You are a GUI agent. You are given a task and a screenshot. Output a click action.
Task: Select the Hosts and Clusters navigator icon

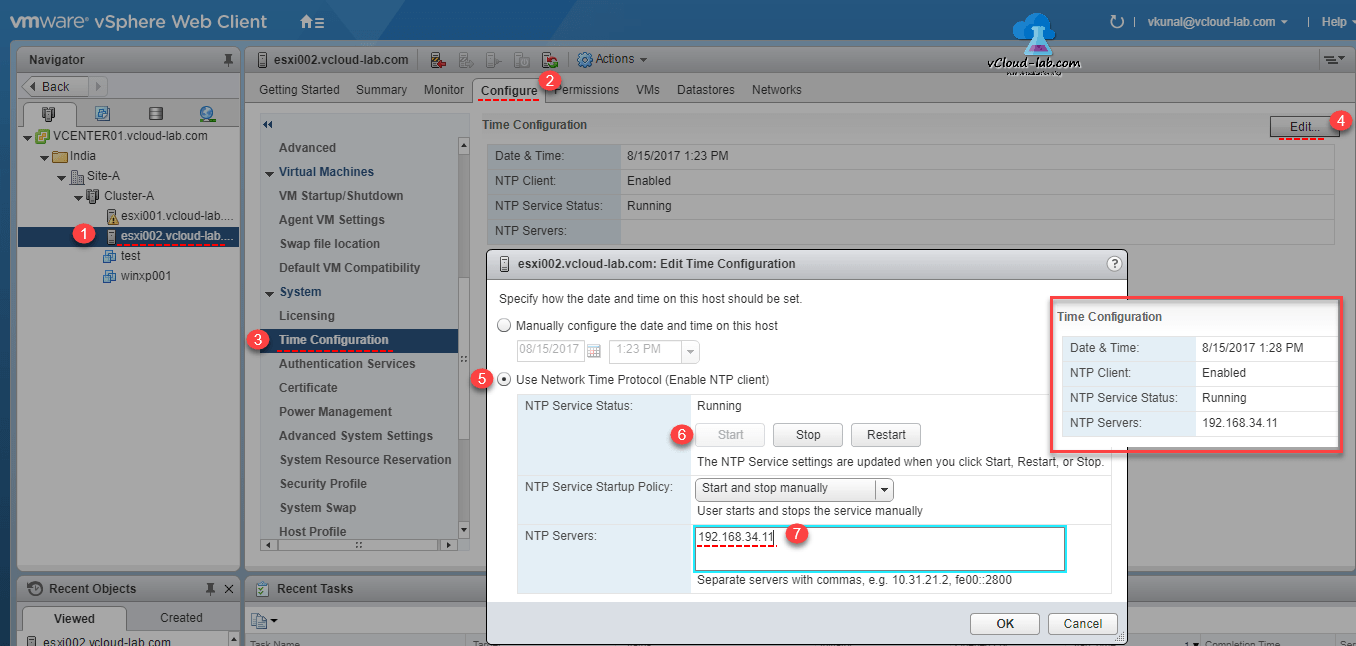pyautogui.click(x=50, y=112)
